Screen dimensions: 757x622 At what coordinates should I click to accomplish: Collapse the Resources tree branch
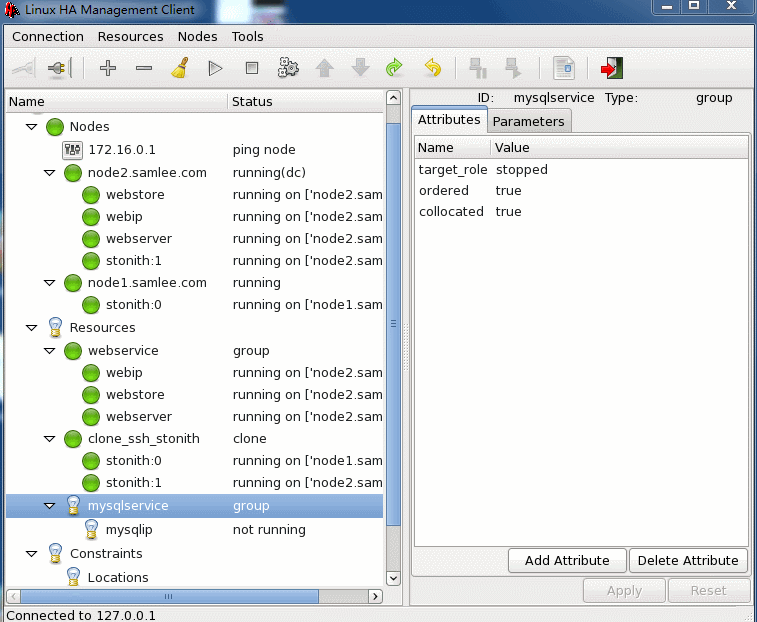coord(32,328)
